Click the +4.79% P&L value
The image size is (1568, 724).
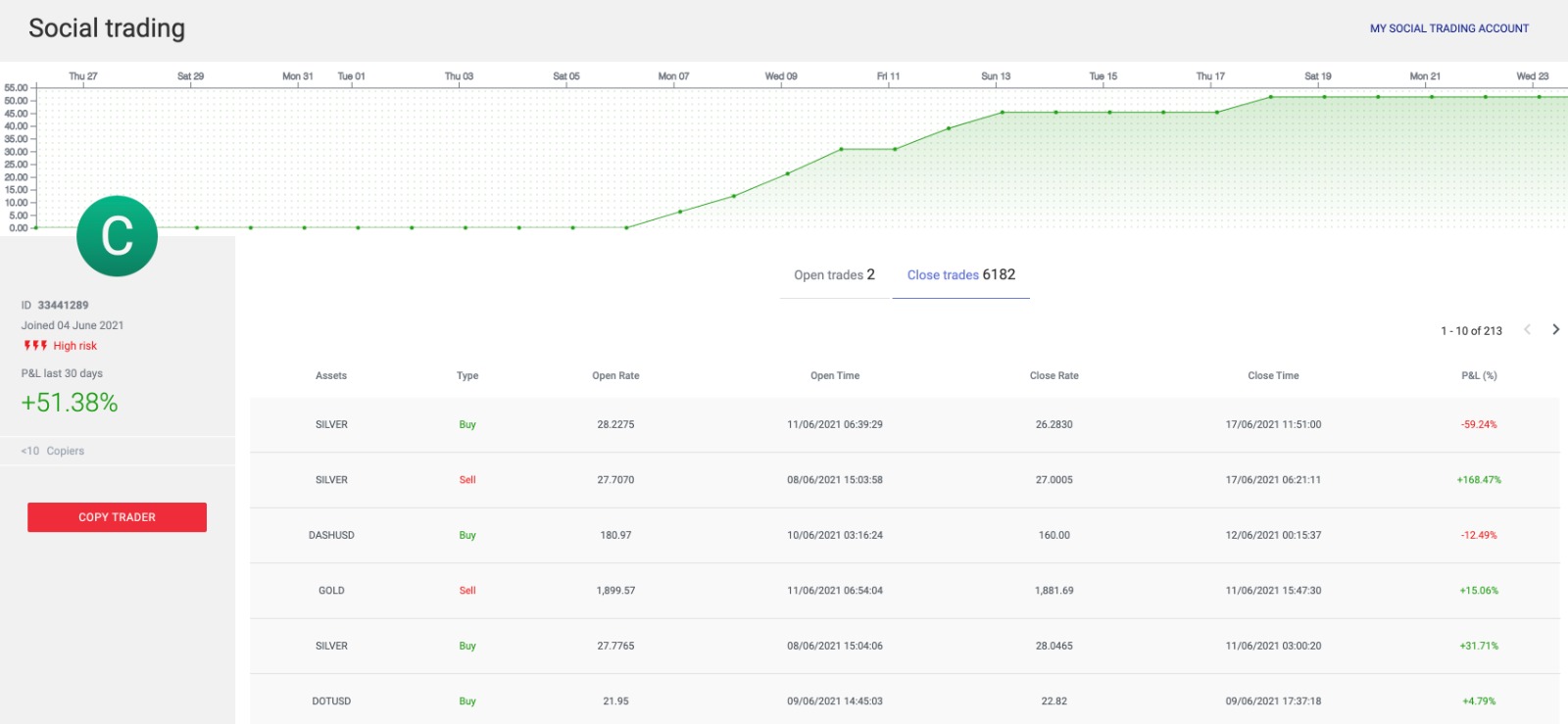point(1479,701)
